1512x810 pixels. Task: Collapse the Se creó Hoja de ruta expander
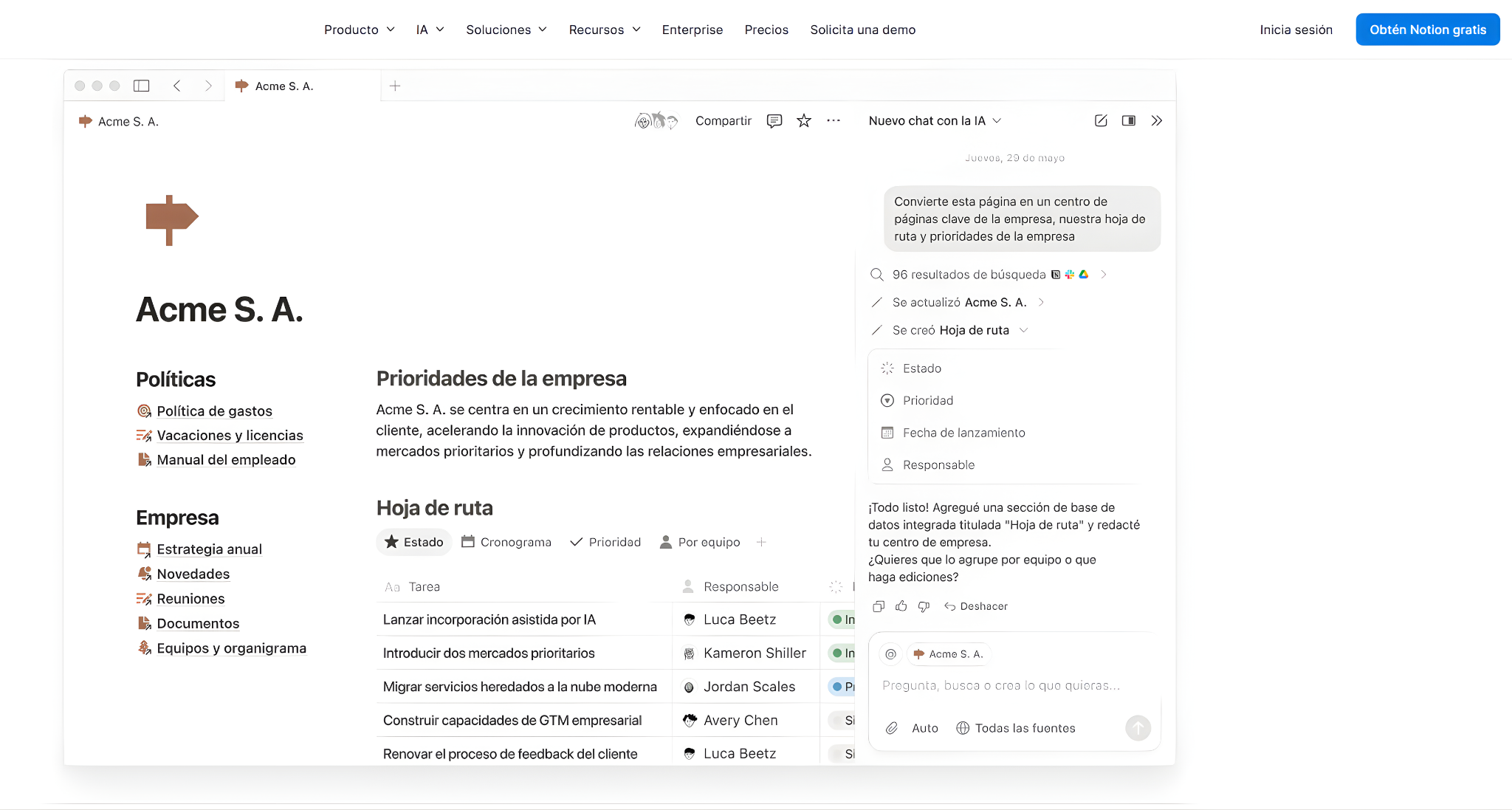pyautogui.click(x=1024, y=330)
